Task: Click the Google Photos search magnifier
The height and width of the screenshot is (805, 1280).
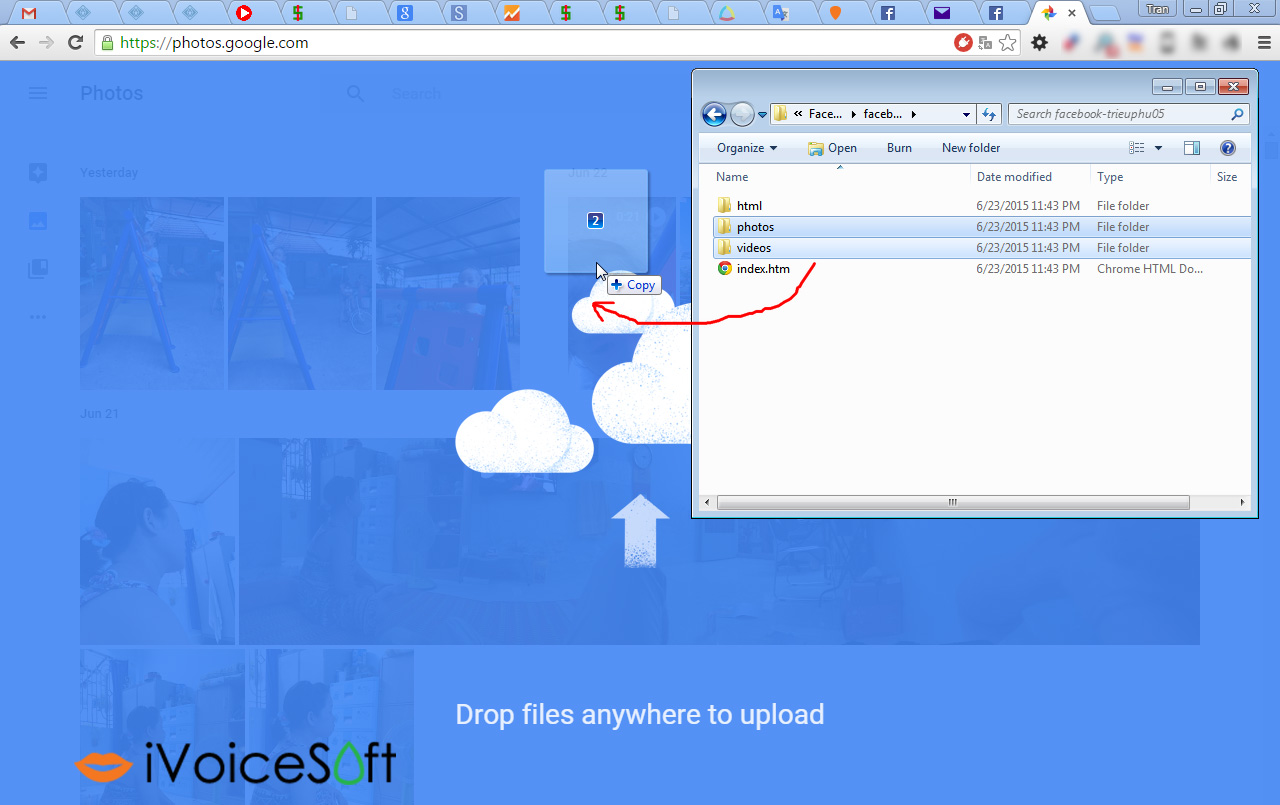Action: click(355, 93)
